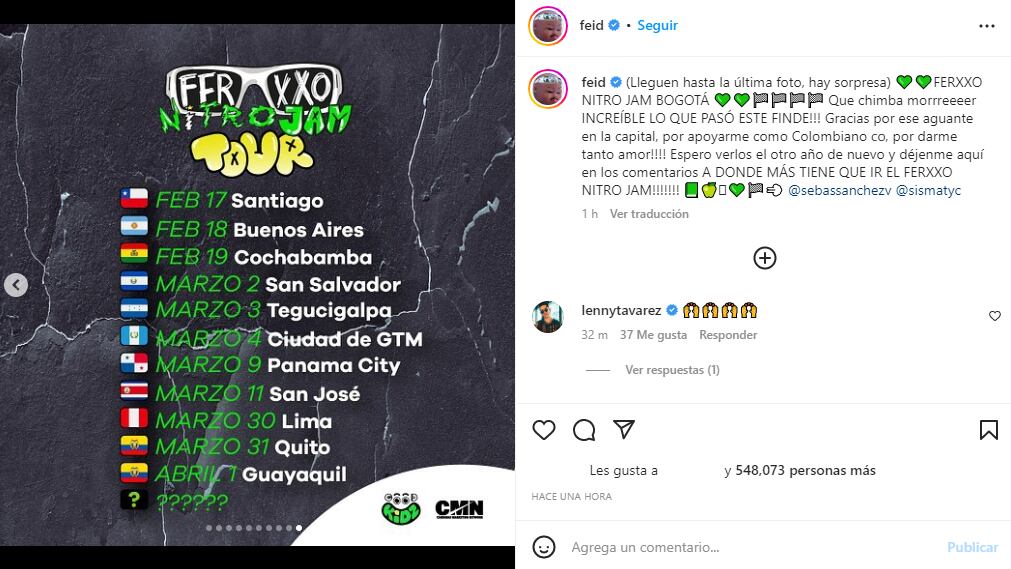This screenshot has width=1011, height=569.
Task: Load more comments with plus circle
Action: [765, 258]
